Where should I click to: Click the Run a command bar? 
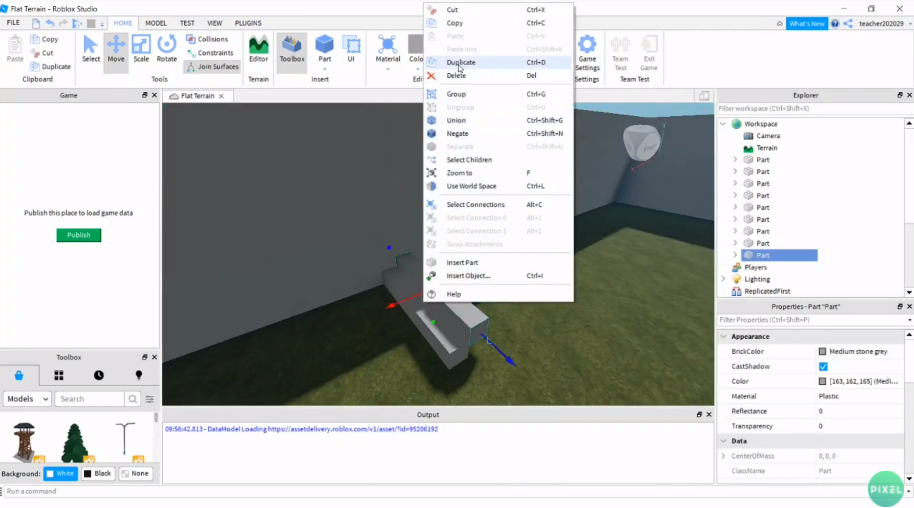tap(455, 491)
